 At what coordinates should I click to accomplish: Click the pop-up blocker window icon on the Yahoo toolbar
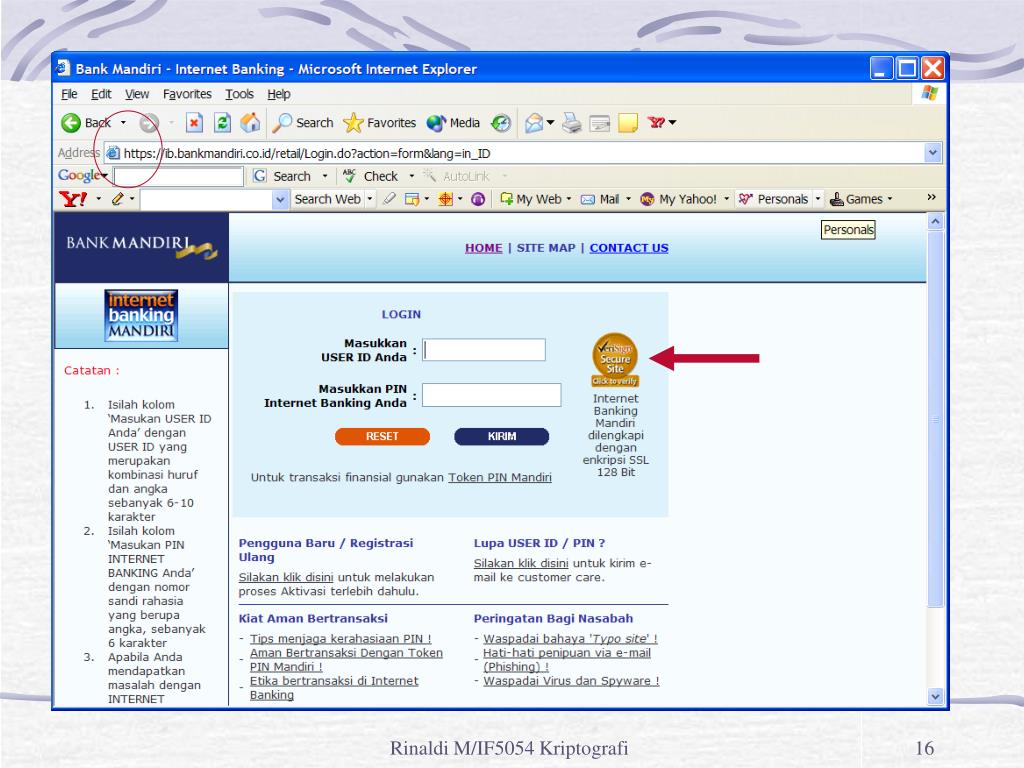[x=411, y=199]
